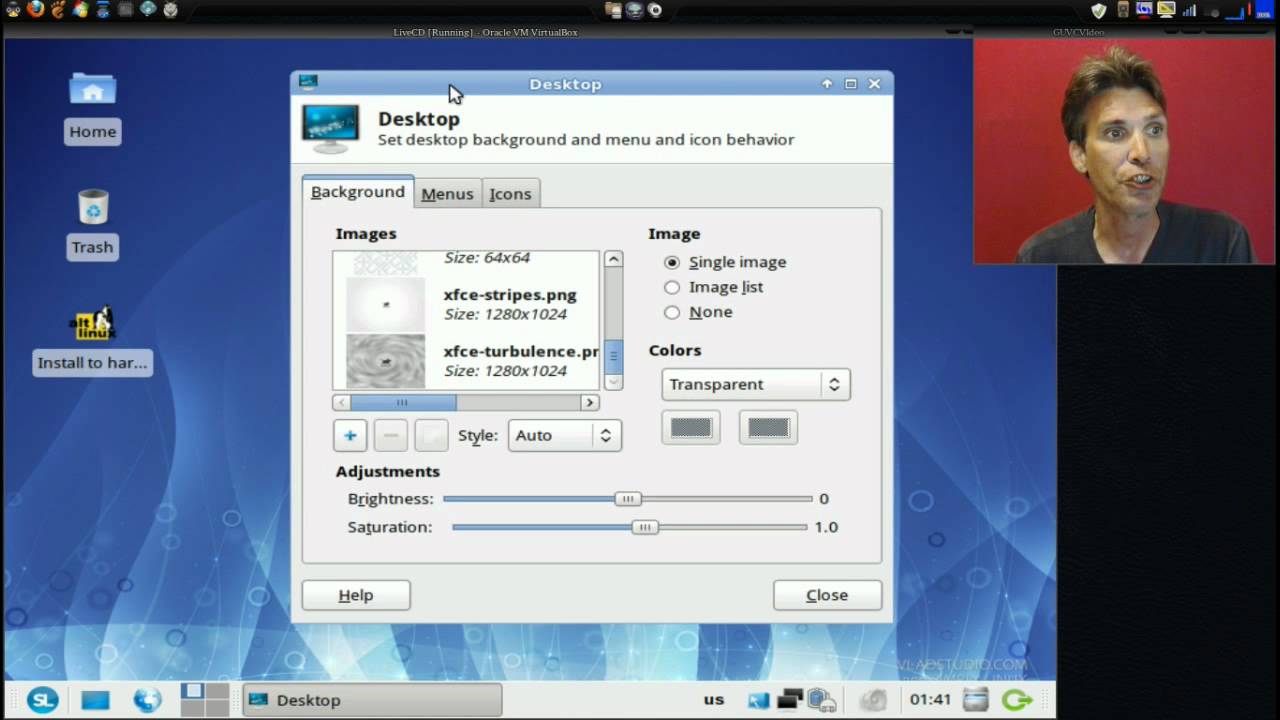Open the Transparent colors dropdown

[756, 384]
